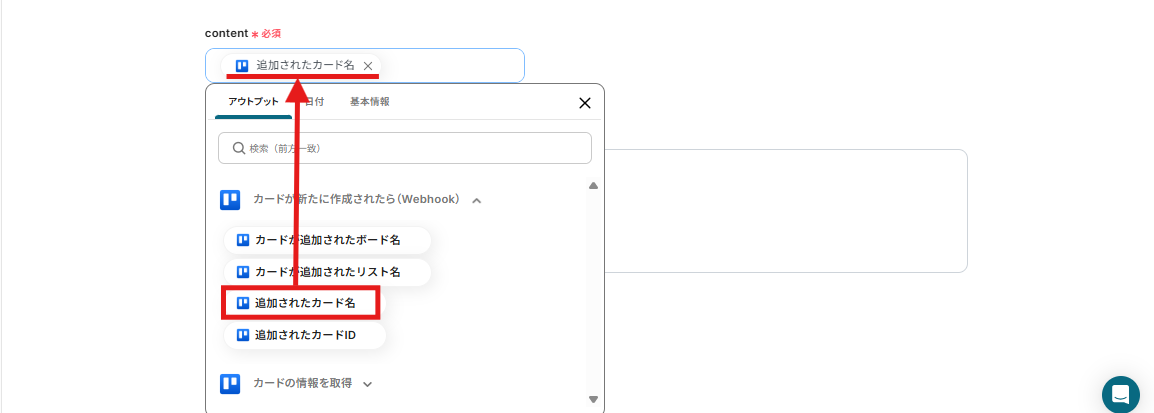The width and height of the screenshot is (1154, 413).
Task: Expand the カードの情報を取得 section
Action: (x=367, y=384)
